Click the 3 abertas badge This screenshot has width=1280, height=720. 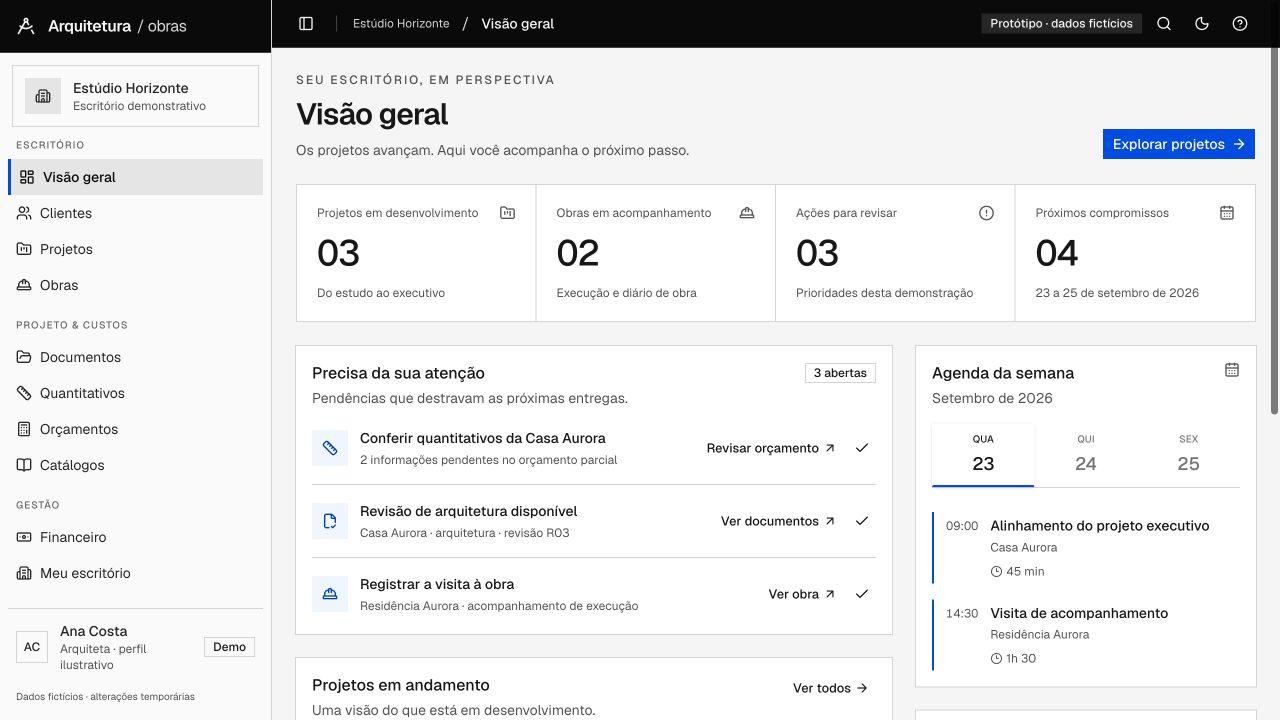coord(840,373)
